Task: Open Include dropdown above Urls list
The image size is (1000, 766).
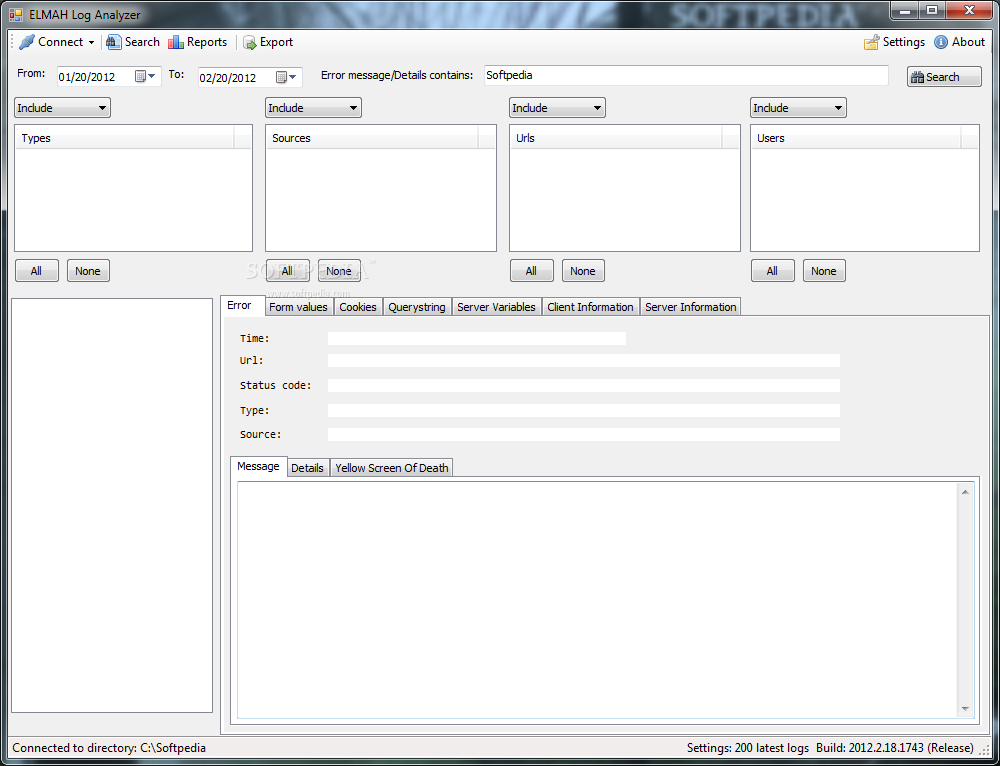Action: (x=557, y=108)
